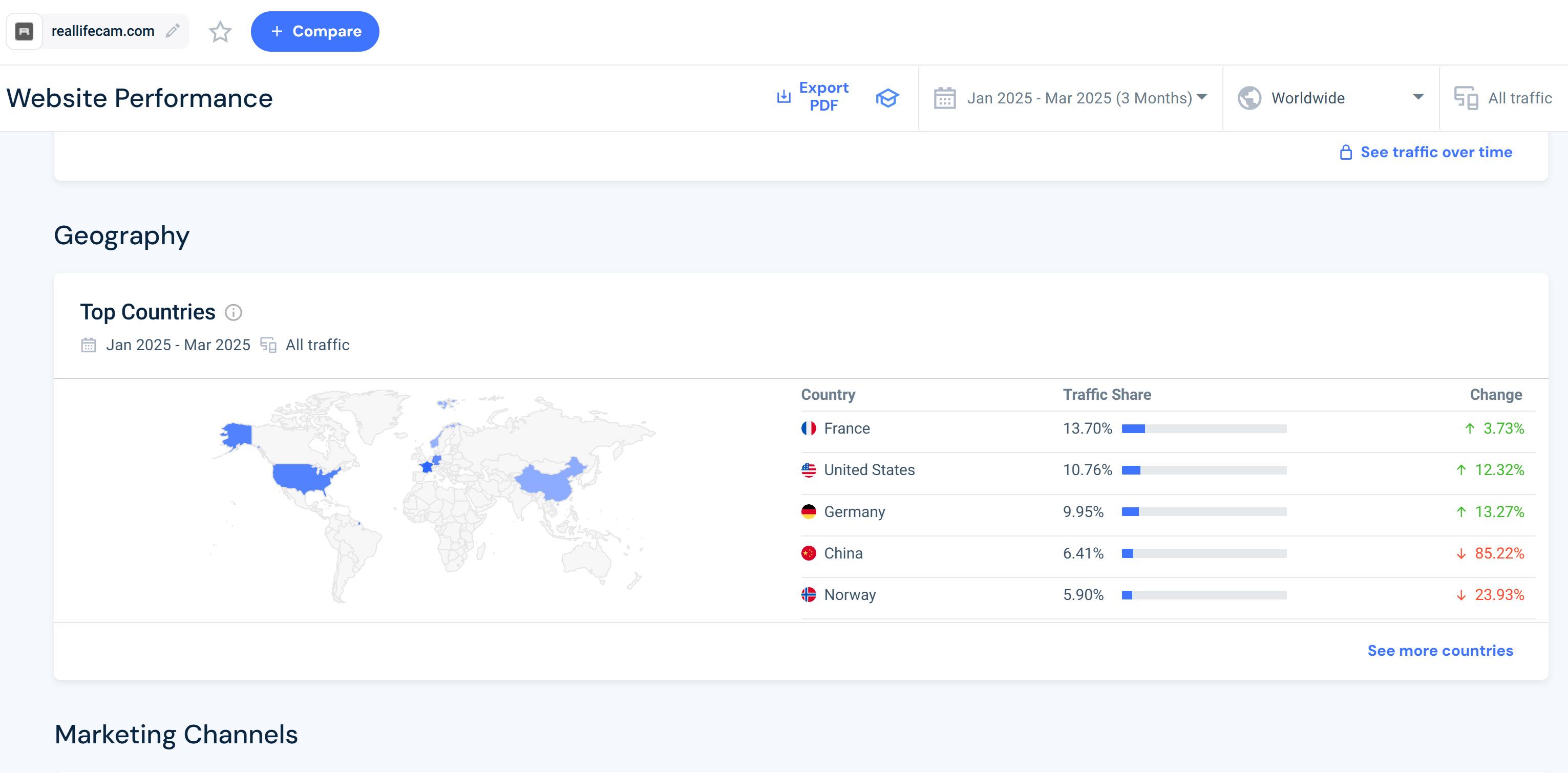Click the calendar icon in date filter
The width and height of the screenshot is (1568, 773).
tap(945, 98)
